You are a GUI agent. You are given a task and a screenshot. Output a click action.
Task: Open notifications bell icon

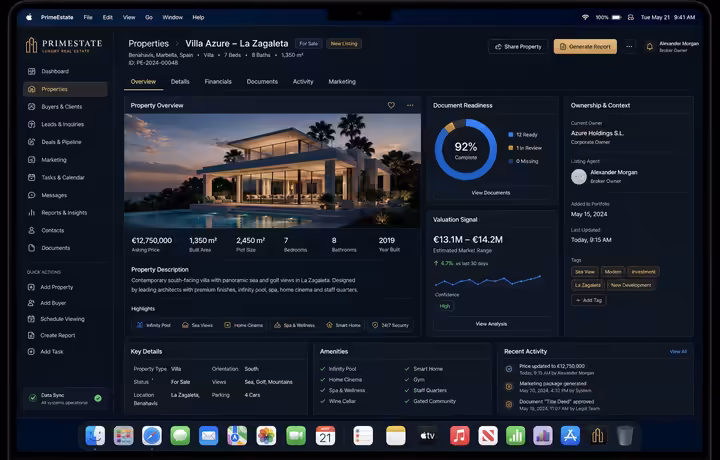650,46
